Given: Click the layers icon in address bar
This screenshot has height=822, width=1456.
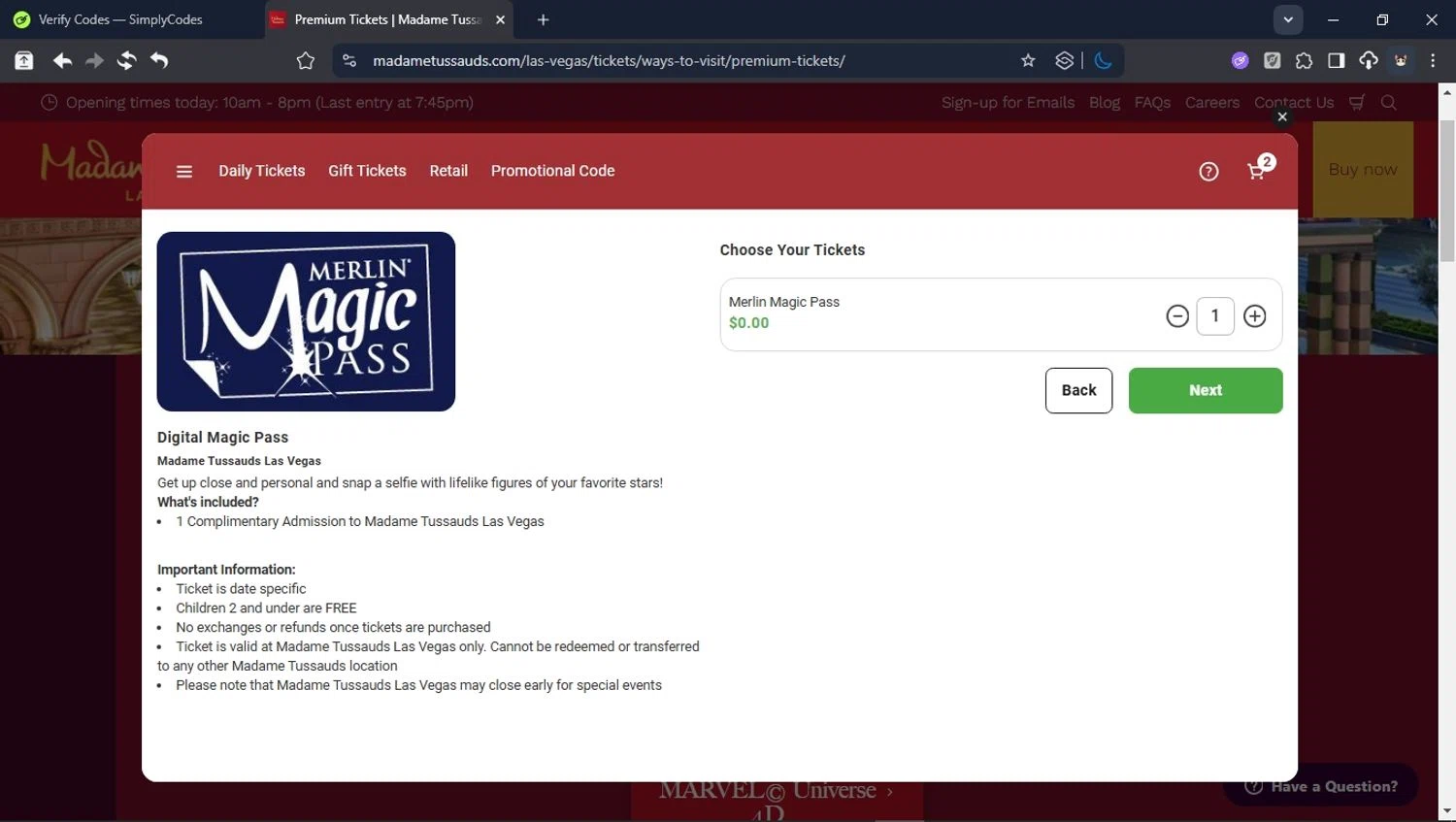Looking at the screenshot, I should click(1065, 60).
